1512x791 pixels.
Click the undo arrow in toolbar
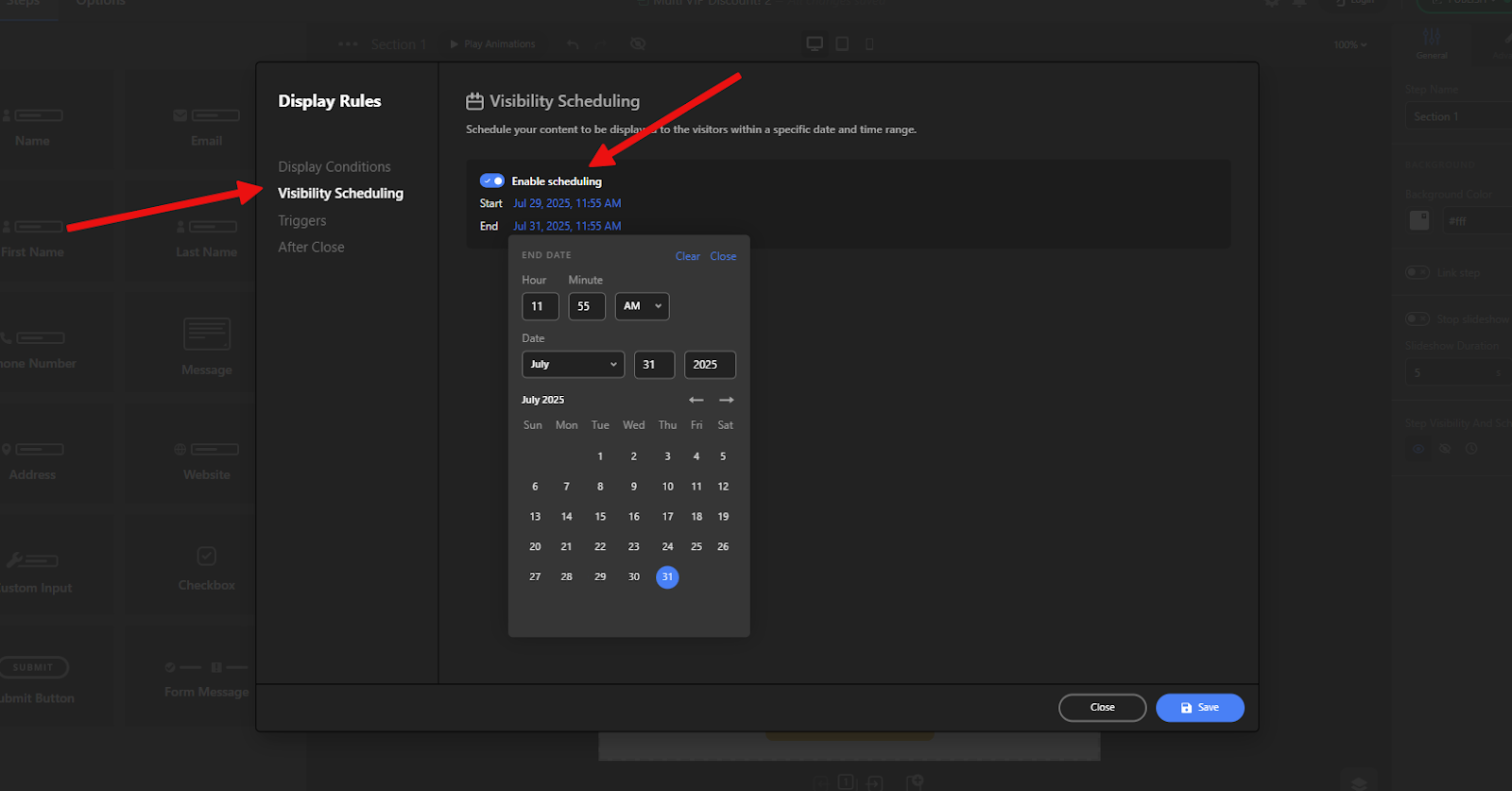(573, 43)
